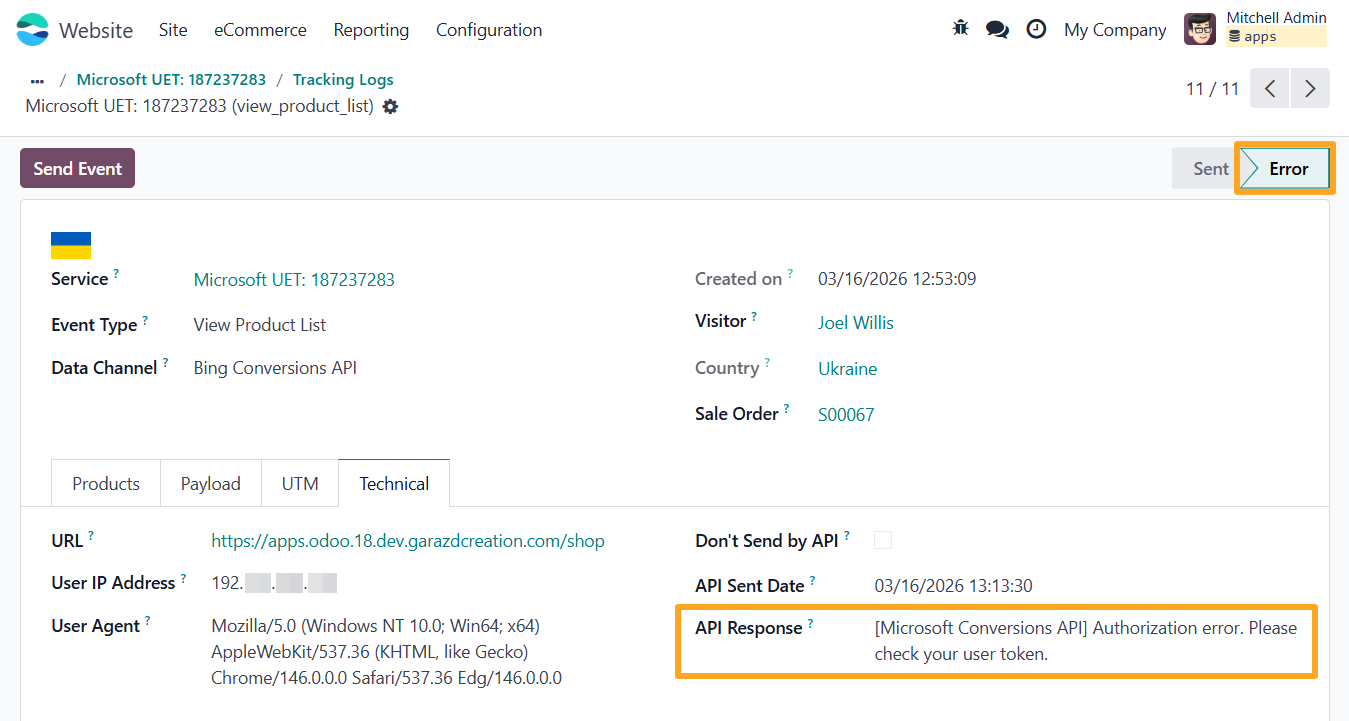The width and height of the screenshot is (1349, 721).
Task: Toggle the Don't Send by API checkbox
Action: pyautogui.click(x=883, y=540)
